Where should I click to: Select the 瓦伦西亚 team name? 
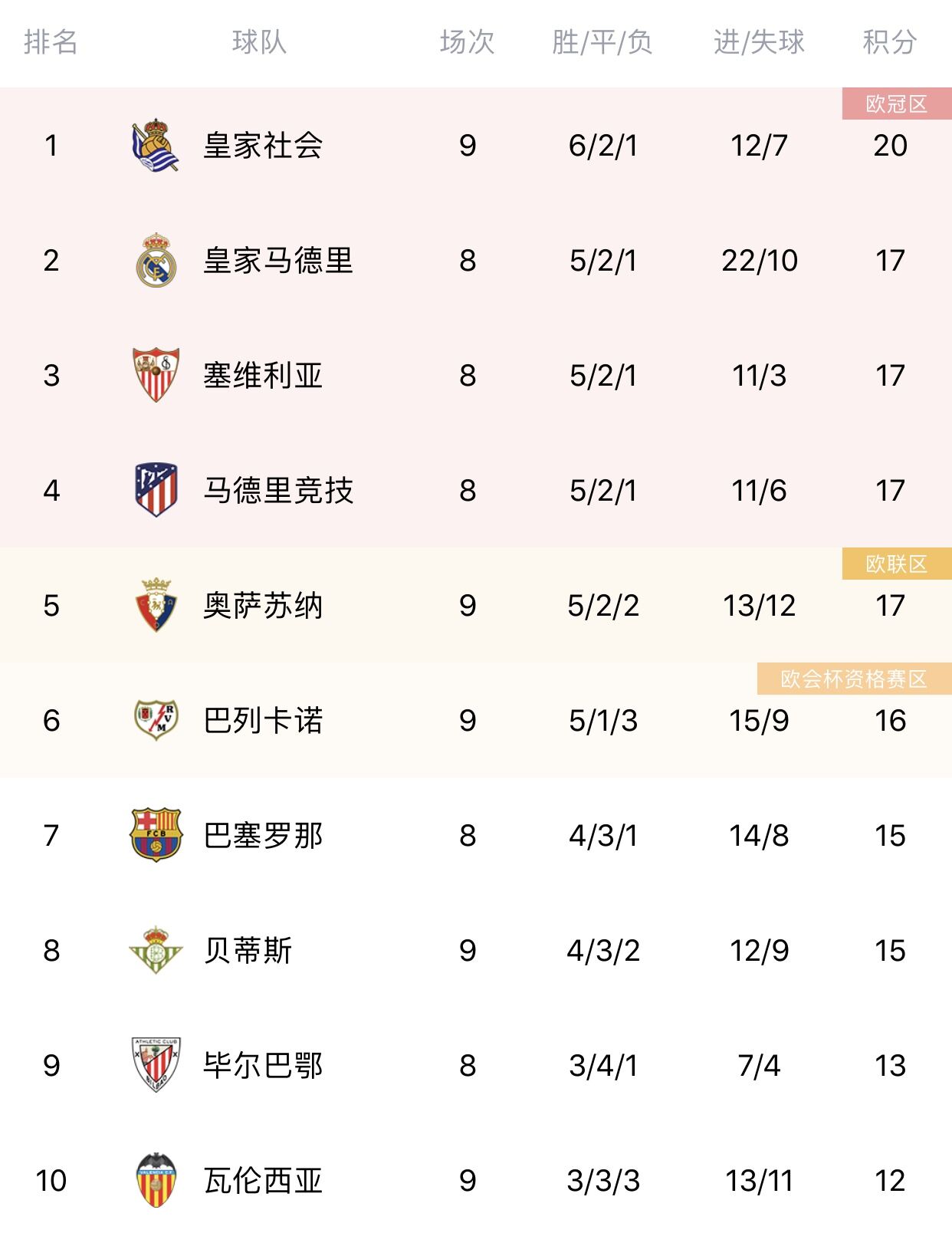263,1181
